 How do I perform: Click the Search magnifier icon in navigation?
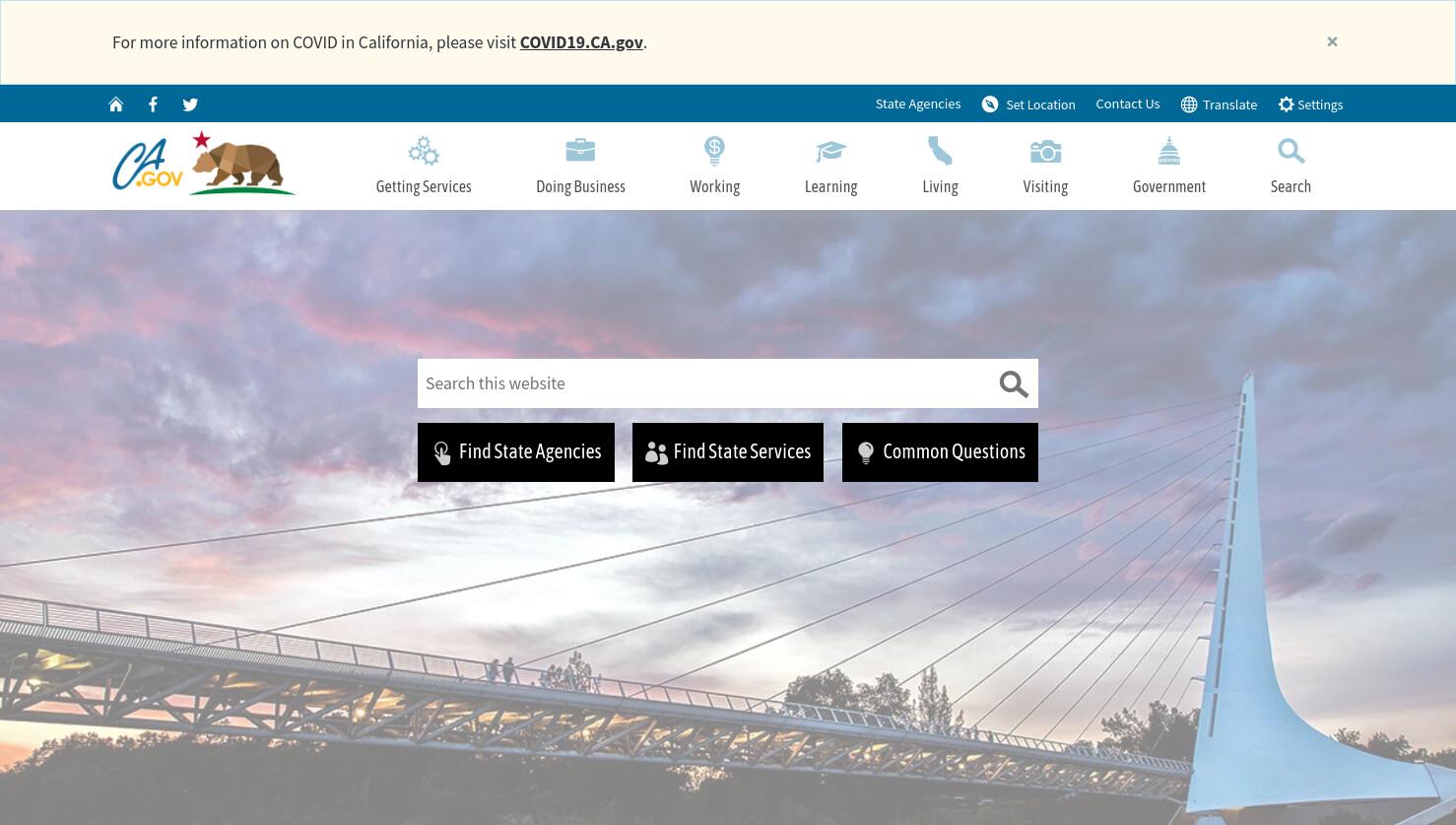point(1291,151)
